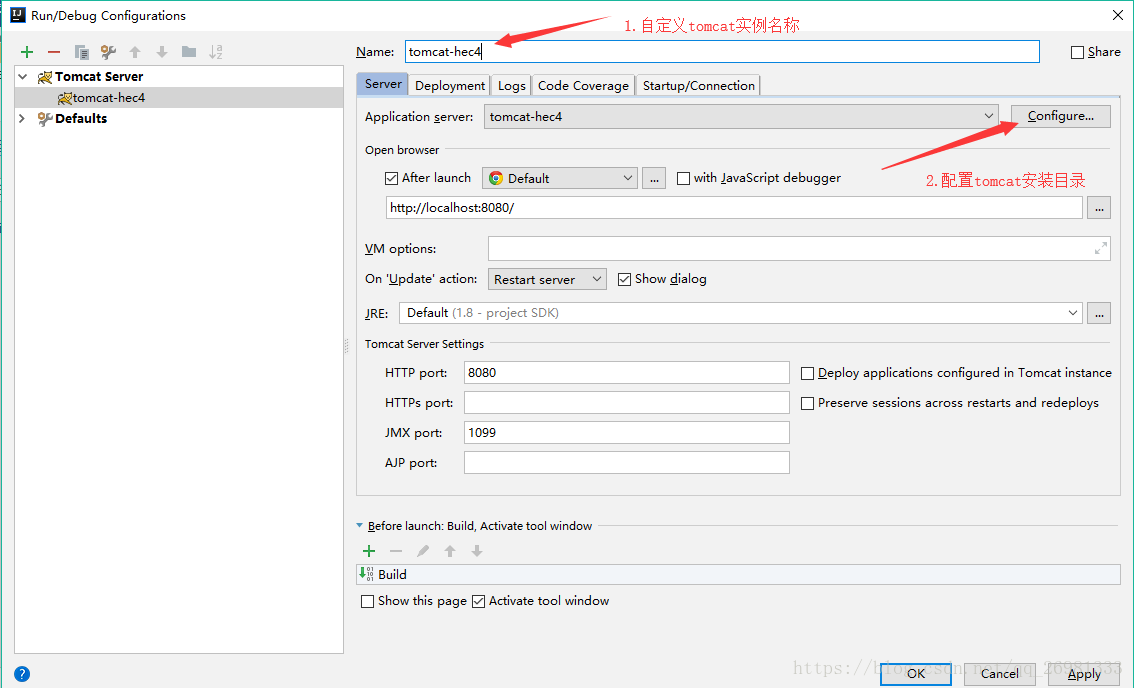Viewport: 1134px width, 688px height.
Task: Click the Apply button
Action: coord(1084,674)
